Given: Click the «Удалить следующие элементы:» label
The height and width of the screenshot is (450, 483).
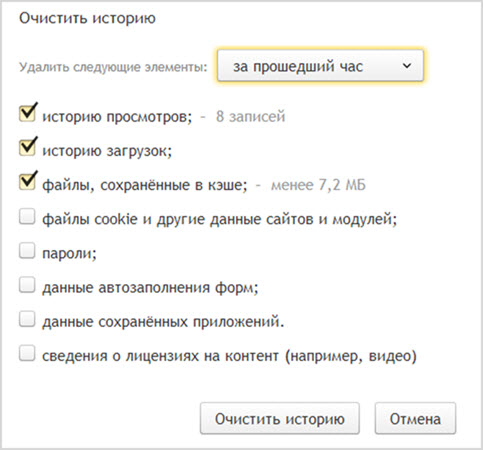Looking at the screenshot, I should click(x=113, y=67).
